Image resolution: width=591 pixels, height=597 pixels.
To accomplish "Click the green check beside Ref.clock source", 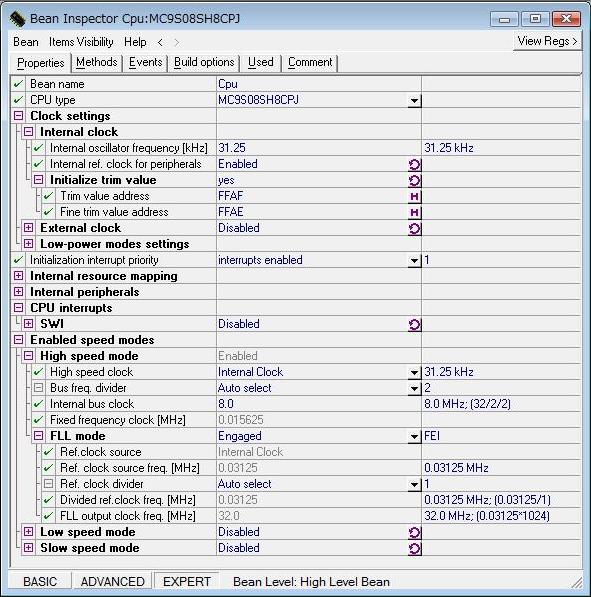I will pyautogui.click(x=48, y=452).
